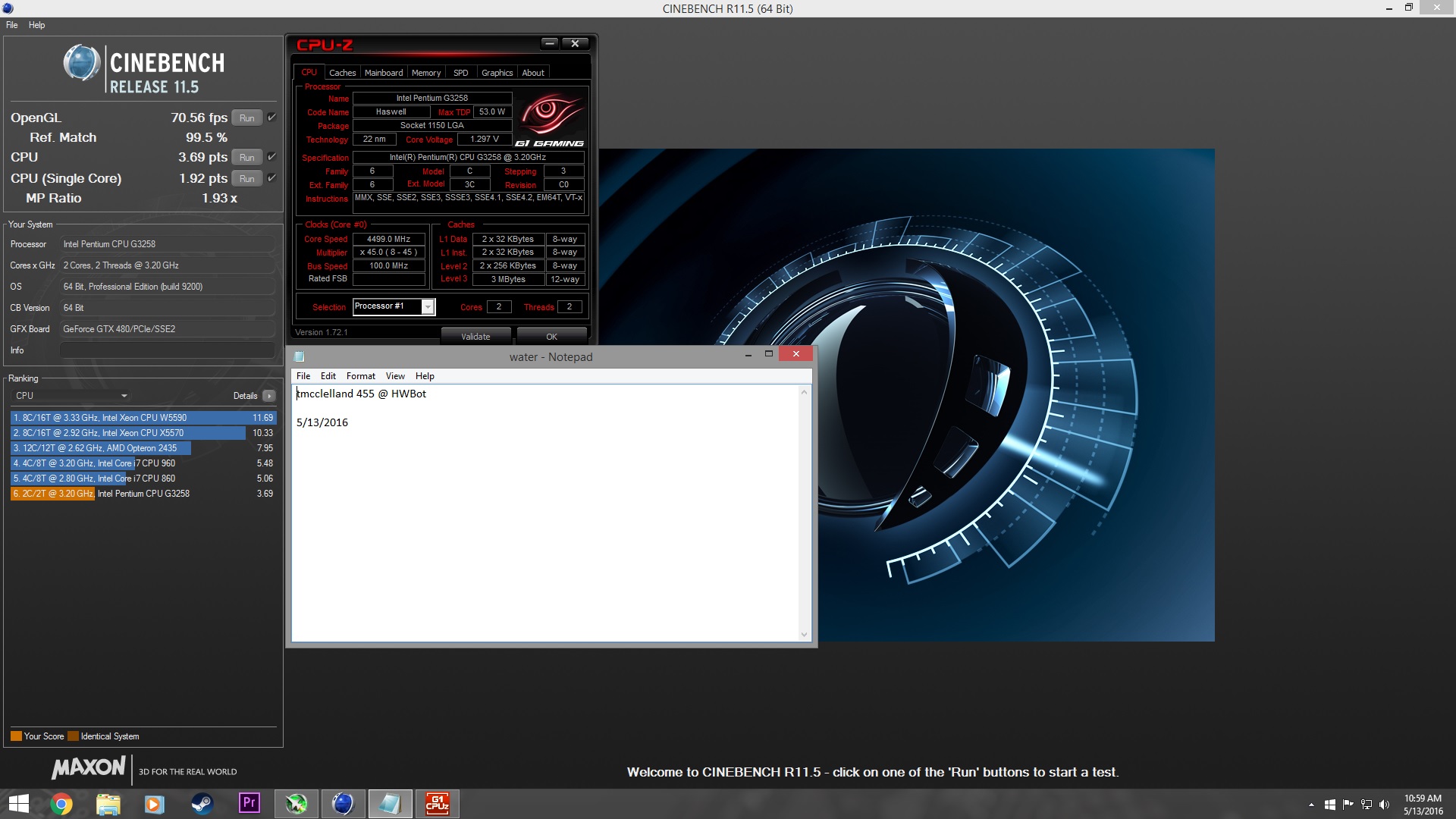Close the water Notepad window
1456x819 pixels.
pos(795,353)
